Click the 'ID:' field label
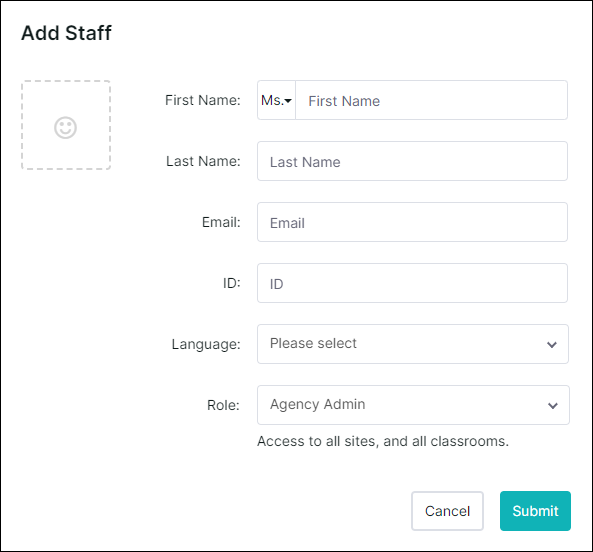This screenshot has width=593, height=552. coord(231,283)
